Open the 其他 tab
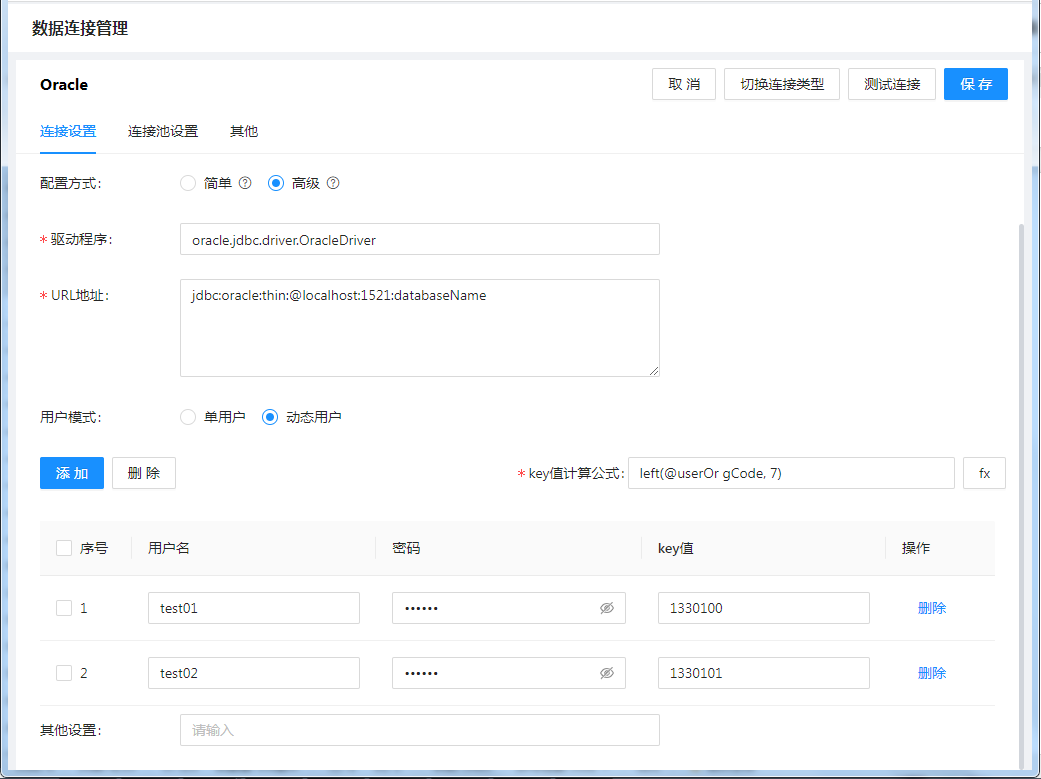 244,131
